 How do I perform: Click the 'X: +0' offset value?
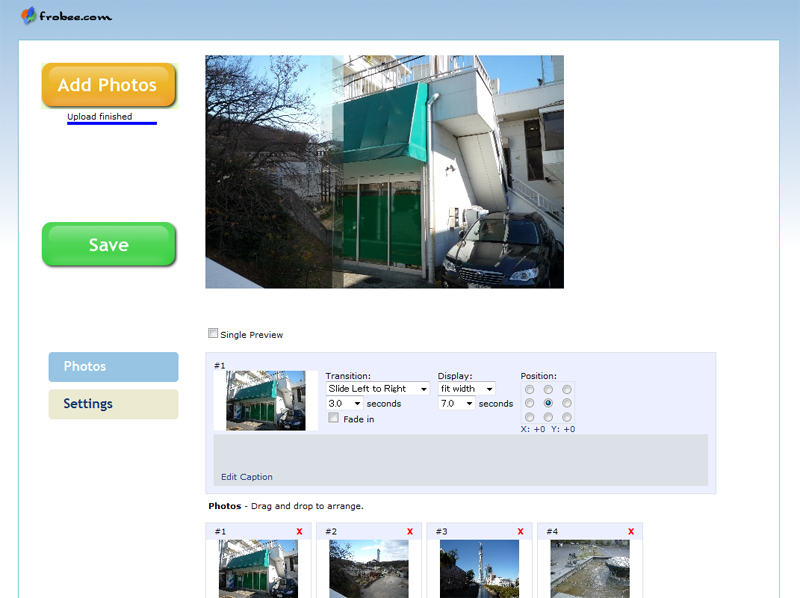click(533, 429)
